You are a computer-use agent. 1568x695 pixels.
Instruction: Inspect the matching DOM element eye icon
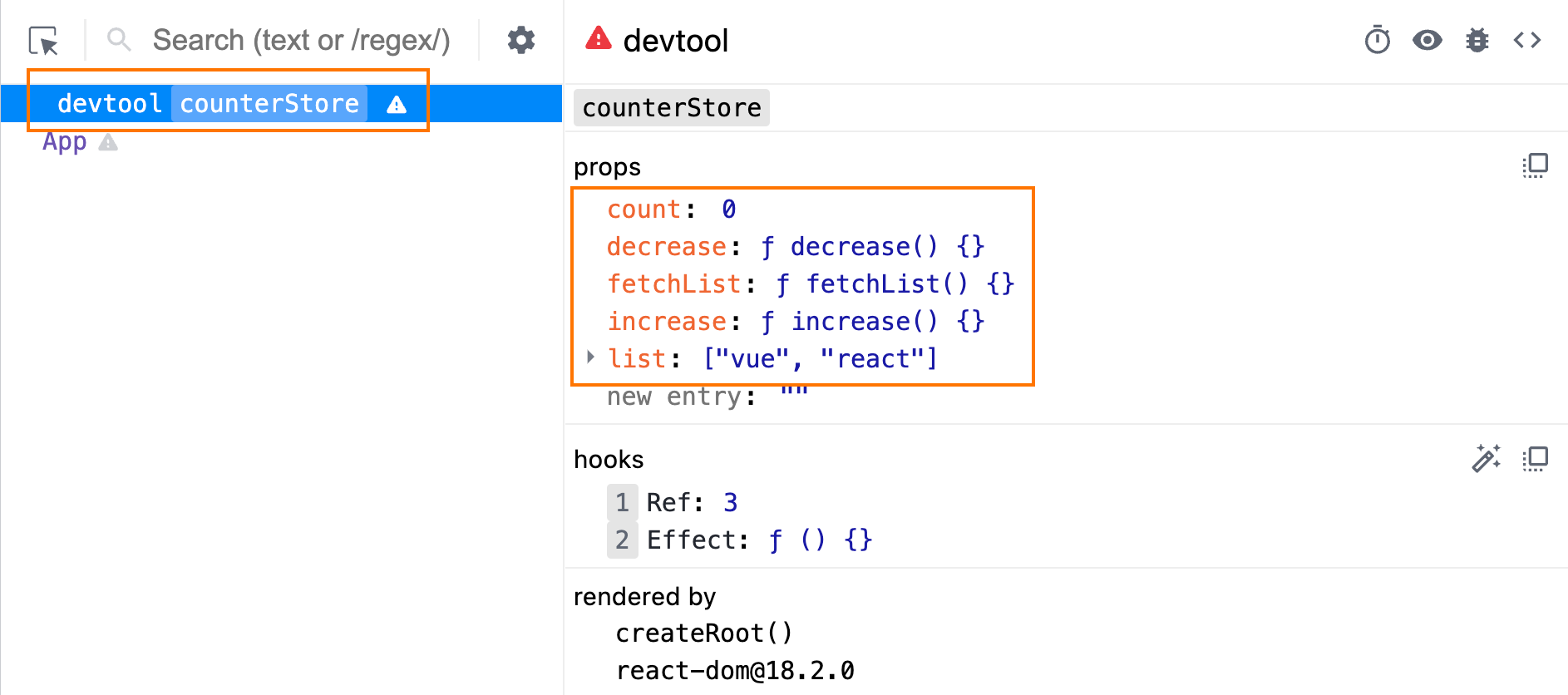(1427, 40)
